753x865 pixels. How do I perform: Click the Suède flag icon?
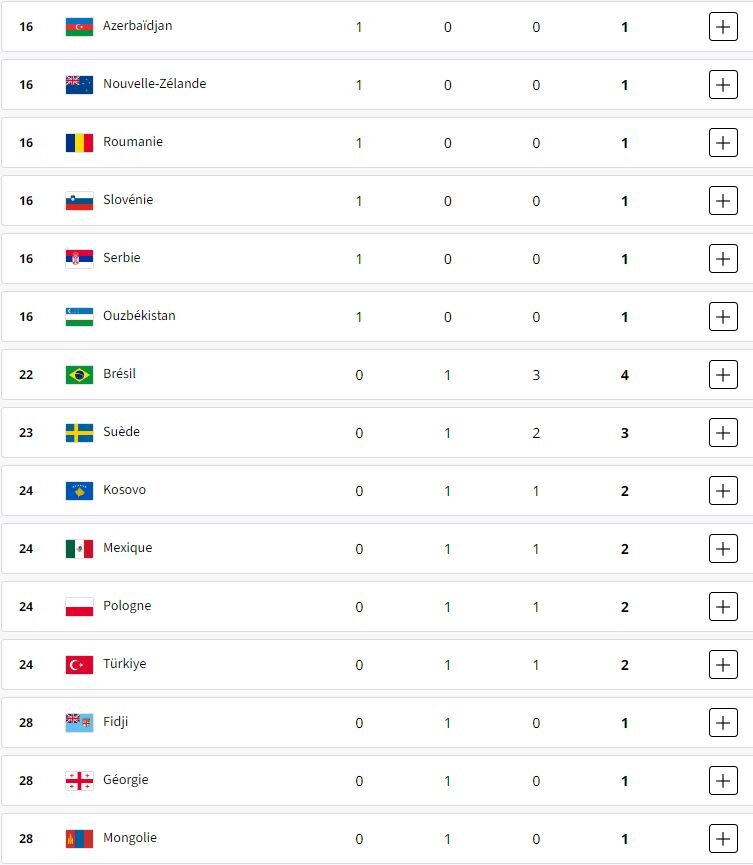79,433
